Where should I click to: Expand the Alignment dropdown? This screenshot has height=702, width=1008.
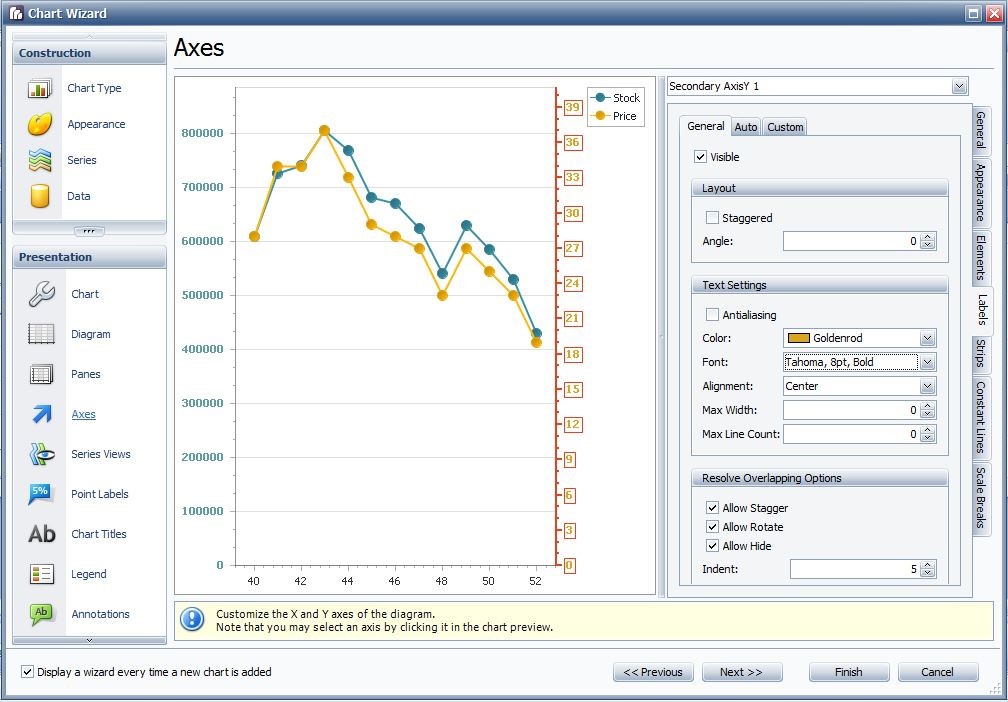[x=927, y=386]
